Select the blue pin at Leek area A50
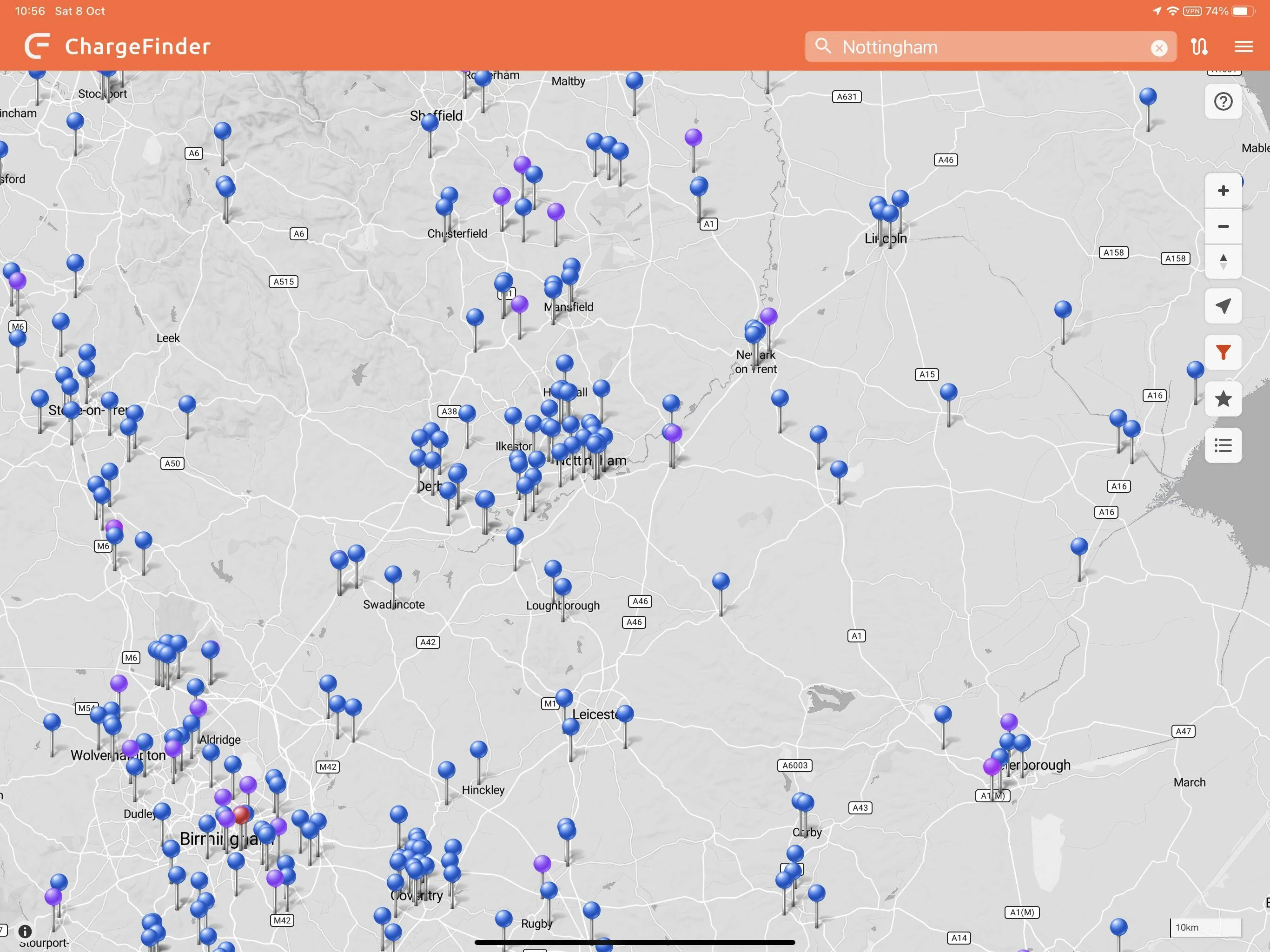Viewport: 1270px width, 952px height. point(186,404)
